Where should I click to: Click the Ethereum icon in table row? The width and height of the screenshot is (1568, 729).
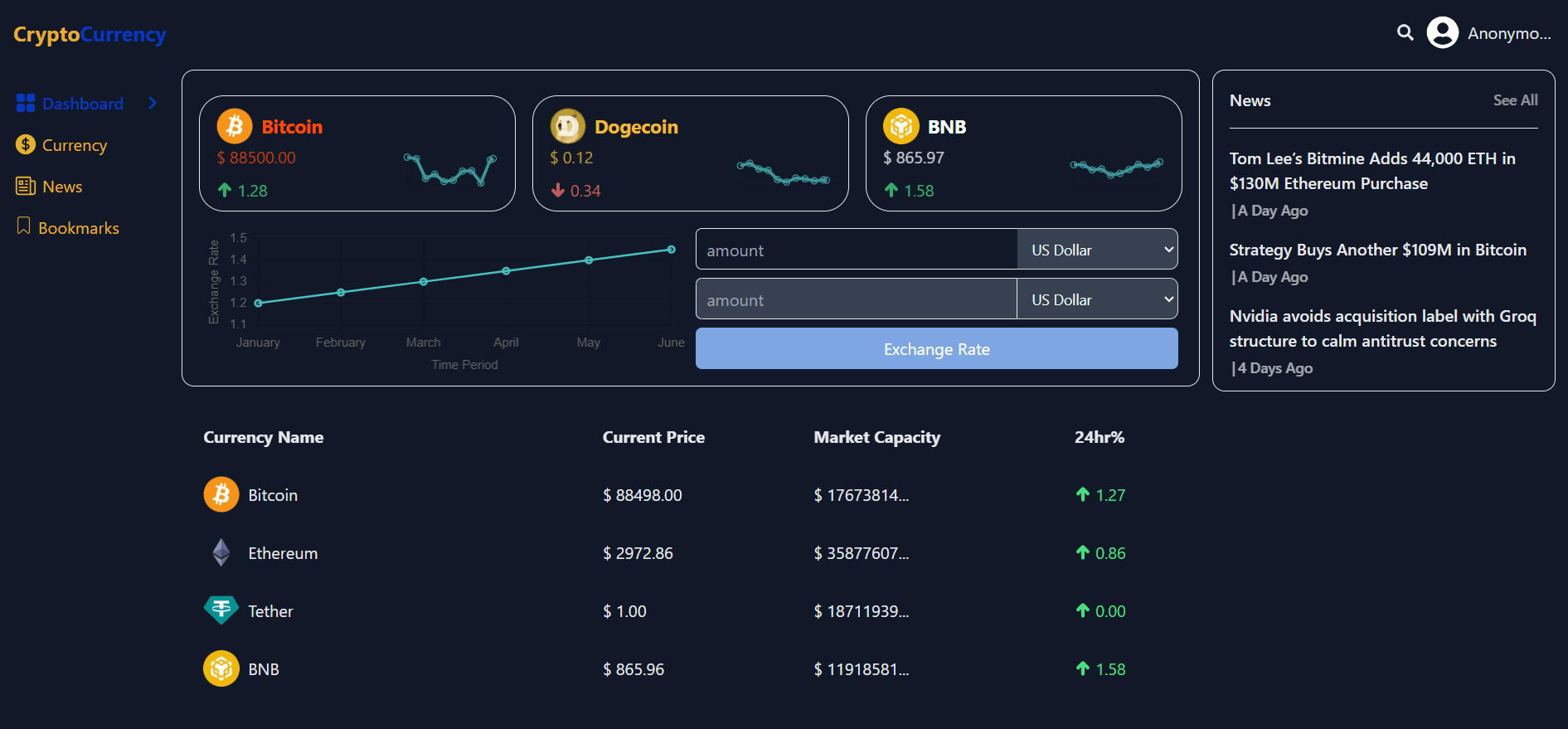[x=221, y=552]
